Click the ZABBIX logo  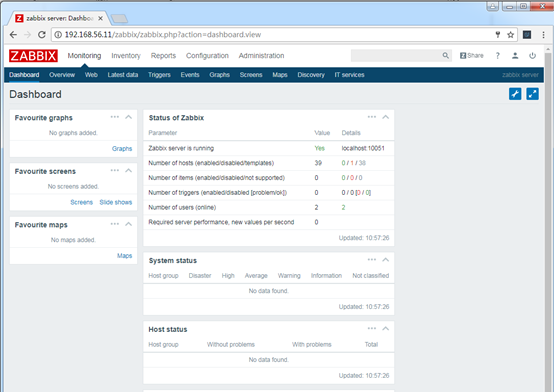pyautogui.click(x=33, y=55)
